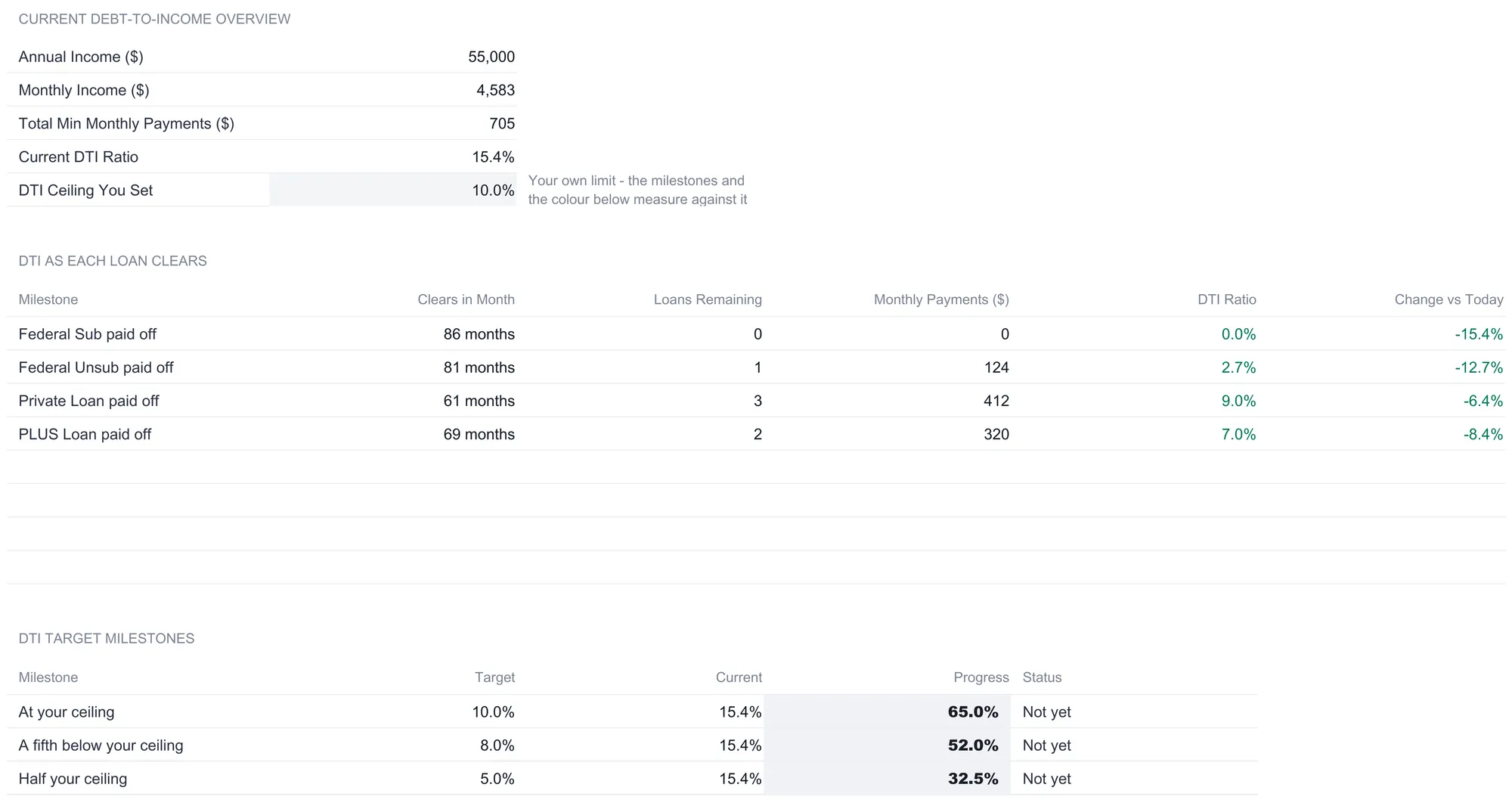This screenshot has width=1512, height=809.
Task: Click the Current DTI Ratio value in overview
Action: click(x=493, y=157)
